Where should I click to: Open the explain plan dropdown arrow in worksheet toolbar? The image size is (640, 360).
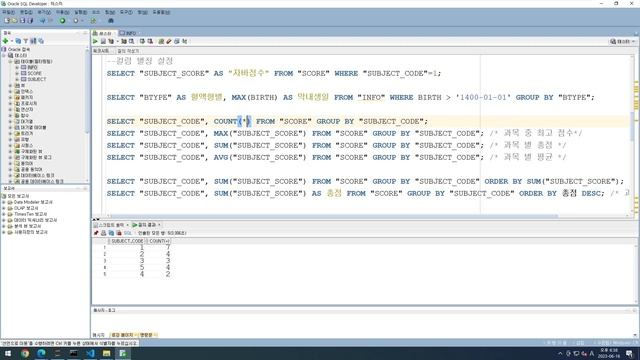118,41
